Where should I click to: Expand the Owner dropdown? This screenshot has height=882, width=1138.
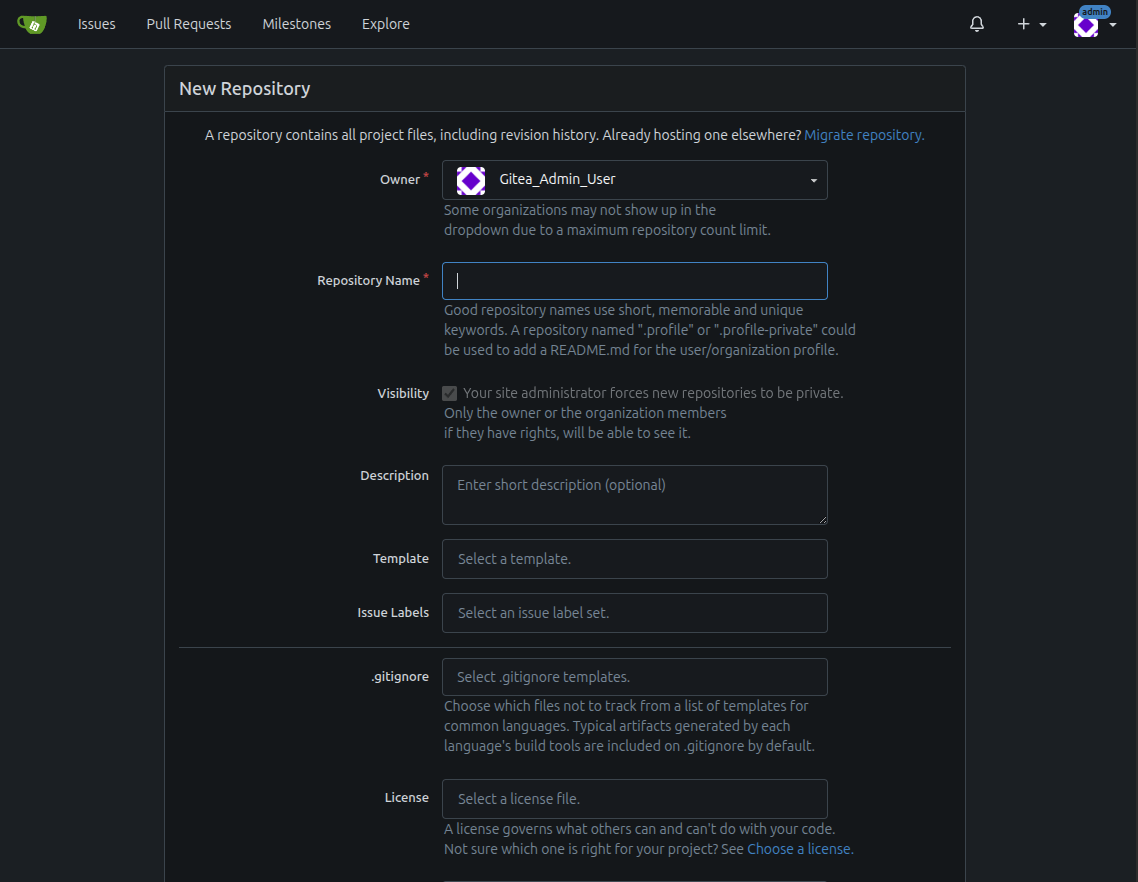coord(634,180)
